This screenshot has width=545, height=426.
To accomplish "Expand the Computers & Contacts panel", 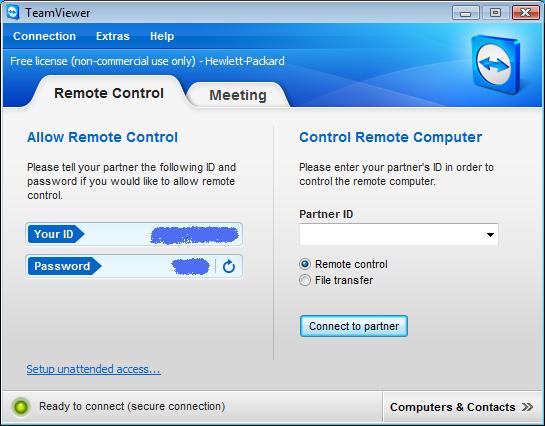I will pyautogui.click(x=462, y=407).
